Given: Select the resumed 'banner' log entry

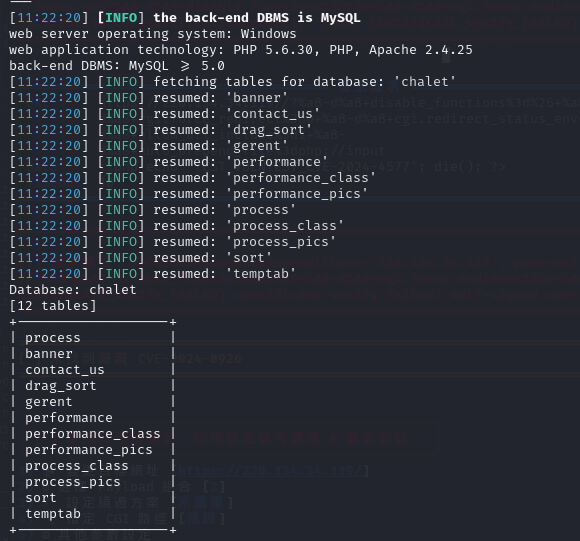Looking at the screenshot, I should 148,98.
